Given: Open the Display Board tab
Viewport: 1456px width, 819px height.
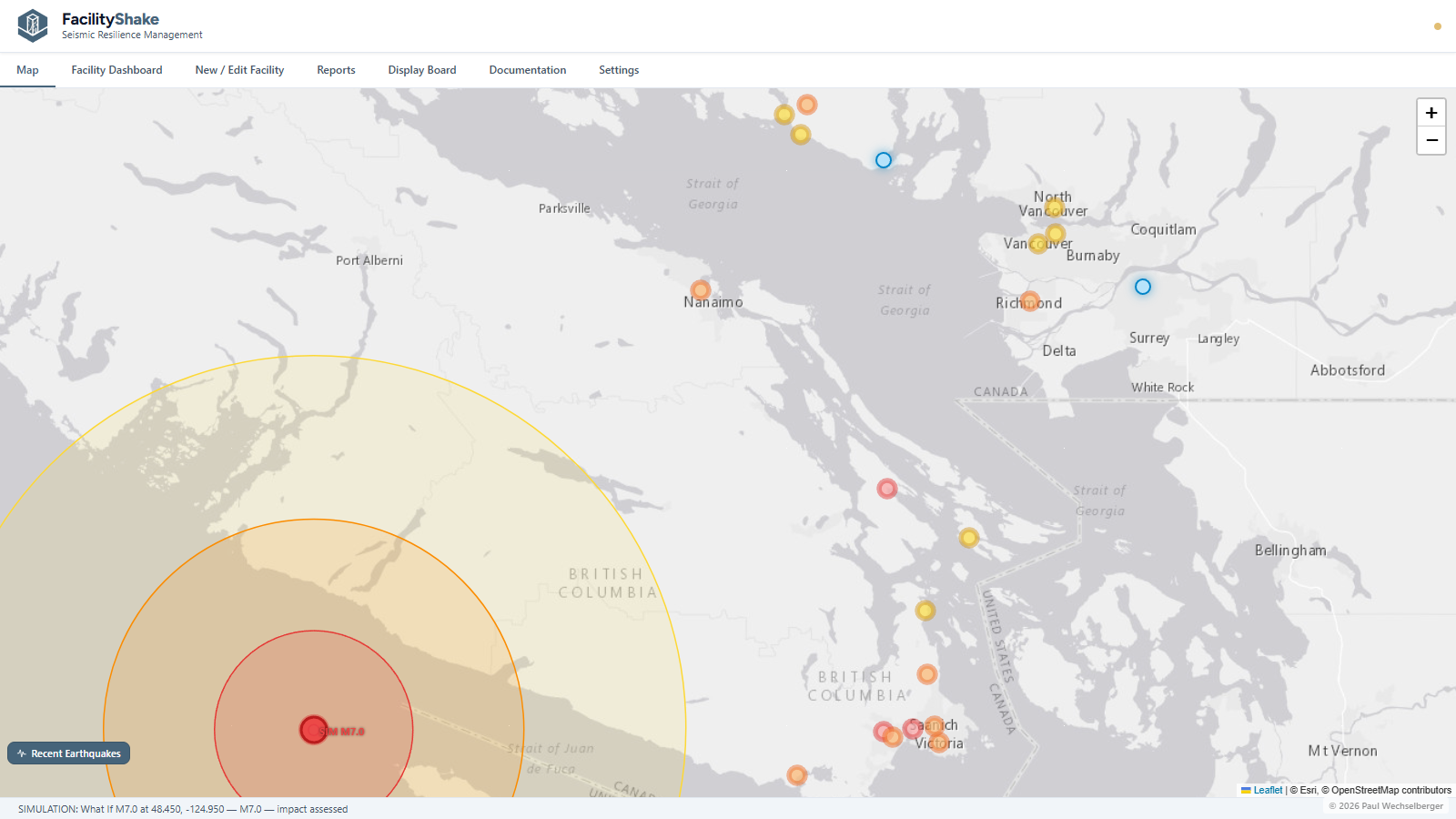Looking at the screenshot, I should coord(422,70).
